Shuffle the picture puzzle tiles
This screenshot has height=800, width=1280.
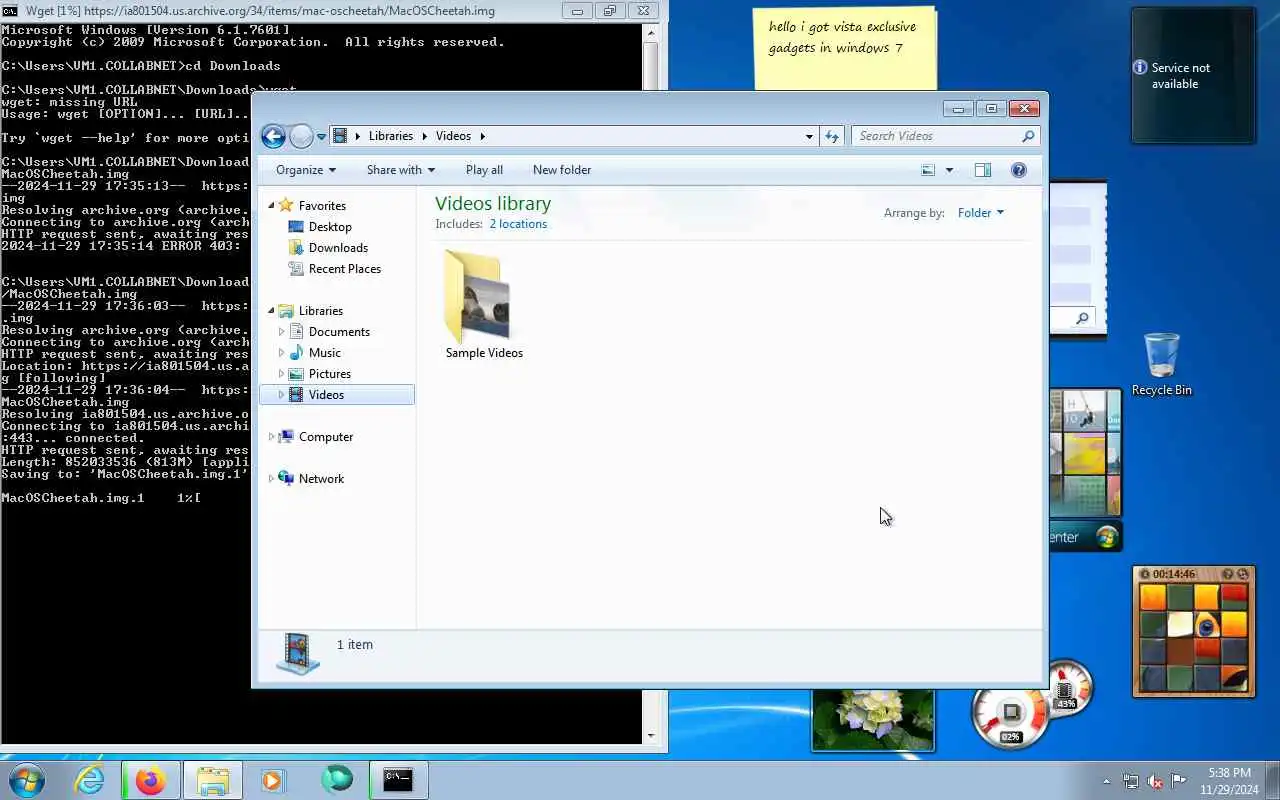[x=1243, y=574]
